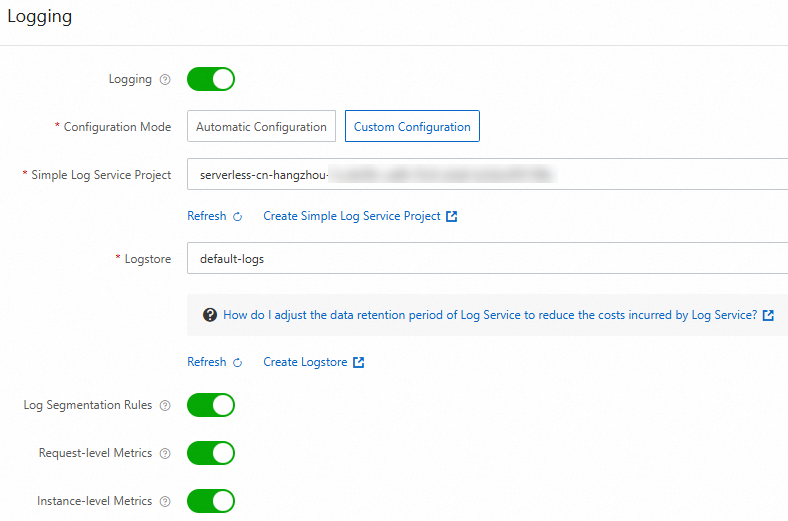Open help icon beside Request-level Metrics
788x521 pixels.
pos(165,453)
